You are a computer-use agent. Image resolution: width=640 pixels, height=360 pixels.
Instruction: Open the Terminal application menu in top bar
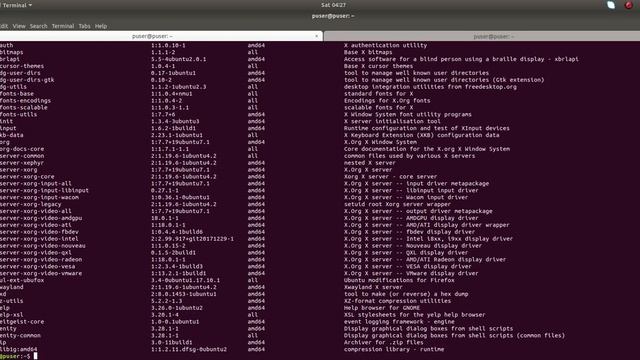[x=16, y=5]
